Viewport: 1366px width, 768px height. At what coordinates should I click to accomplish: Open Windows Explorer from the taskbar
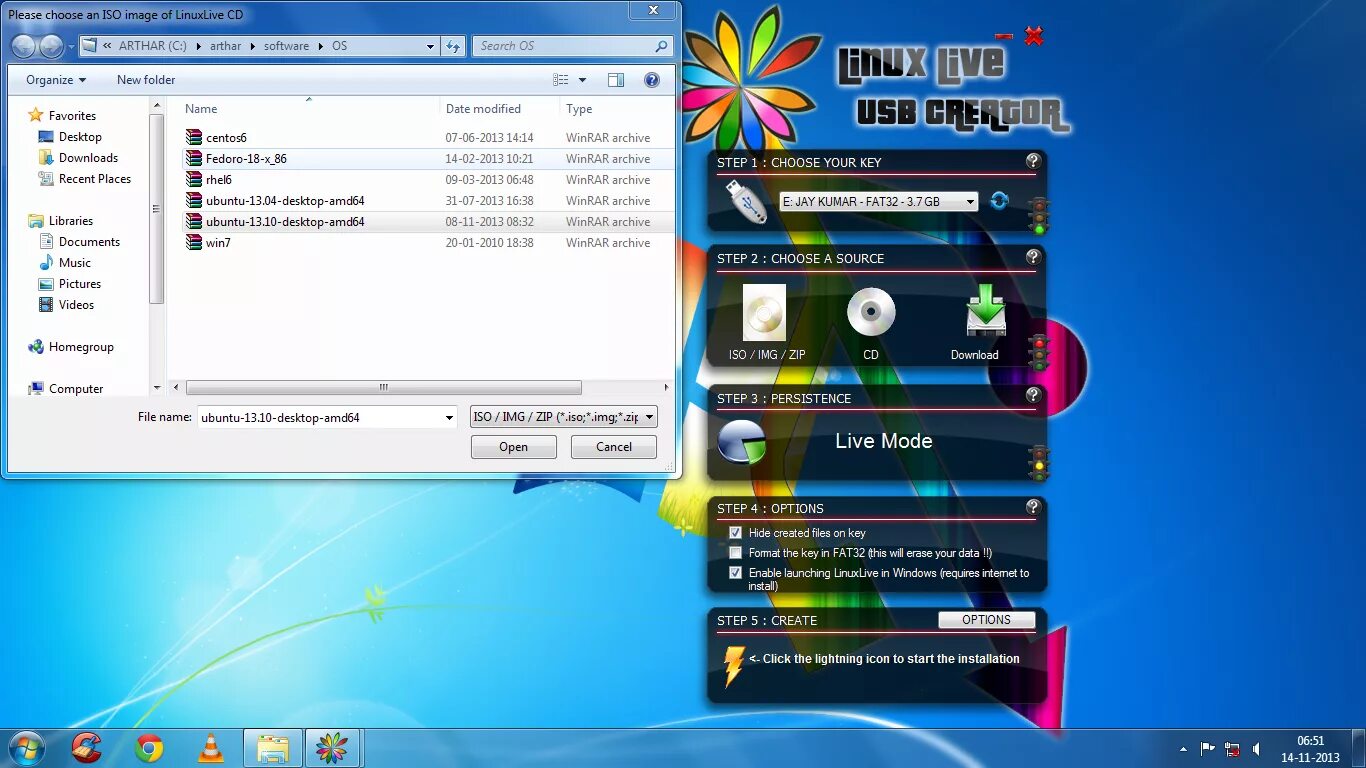(x=273, y=748)
